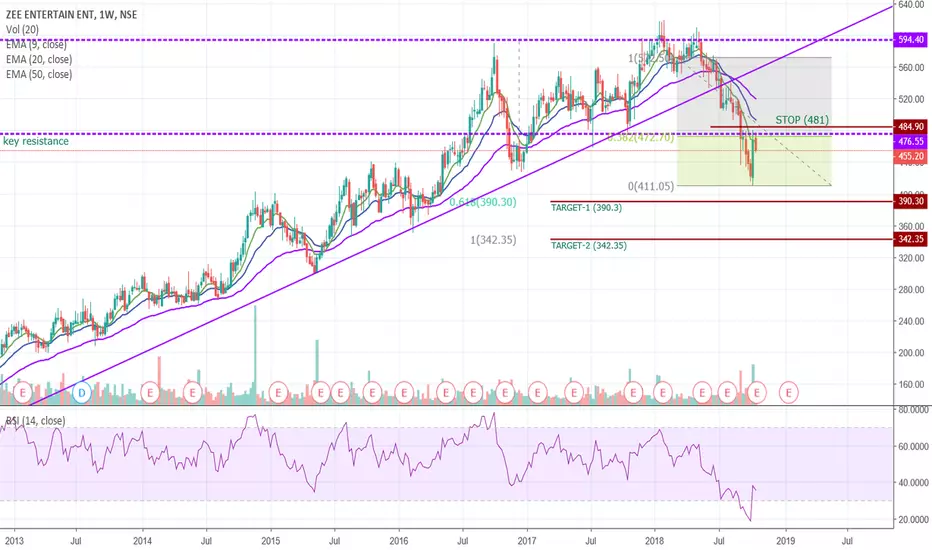Click the blue D dividend marker
The width and height of the screenshot is (932, 550).
pyautogui.click(x=81, y=392)
